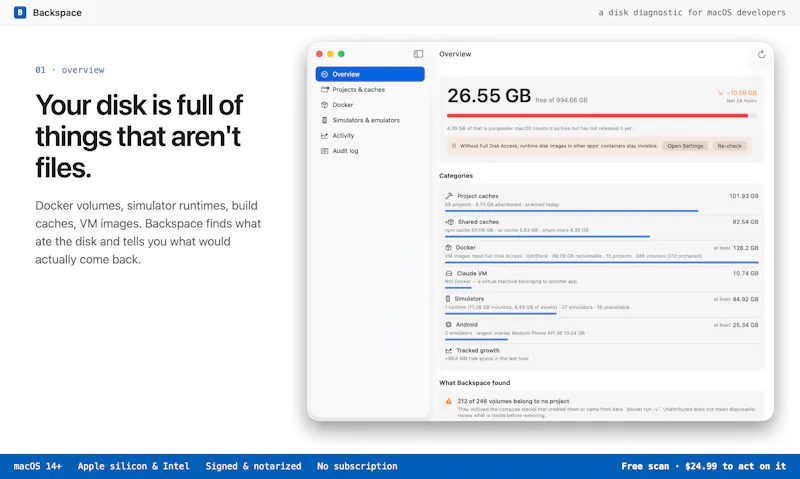
Task: Click the Android usage bar
Action: [476, 339]
